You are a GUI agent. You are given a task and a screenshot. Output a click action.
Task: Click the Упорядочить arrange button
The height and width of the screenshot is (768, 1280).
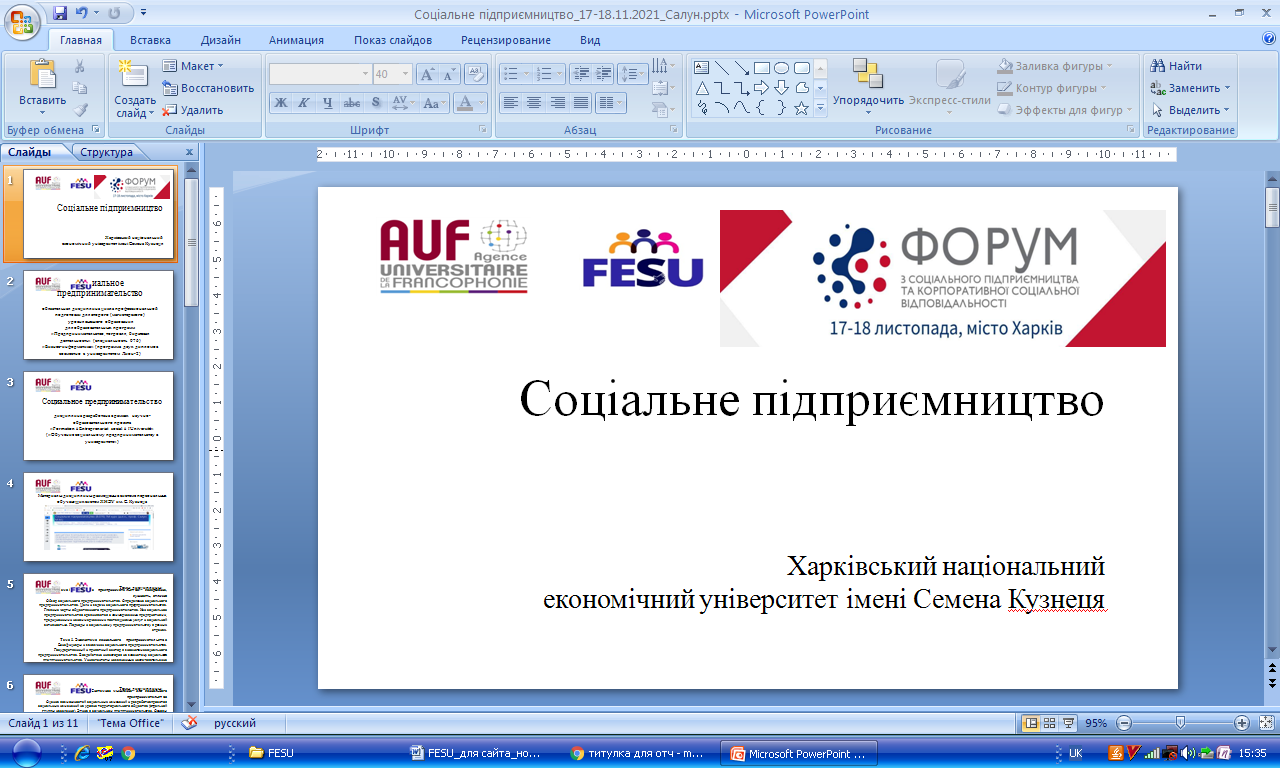pos(869,86)
